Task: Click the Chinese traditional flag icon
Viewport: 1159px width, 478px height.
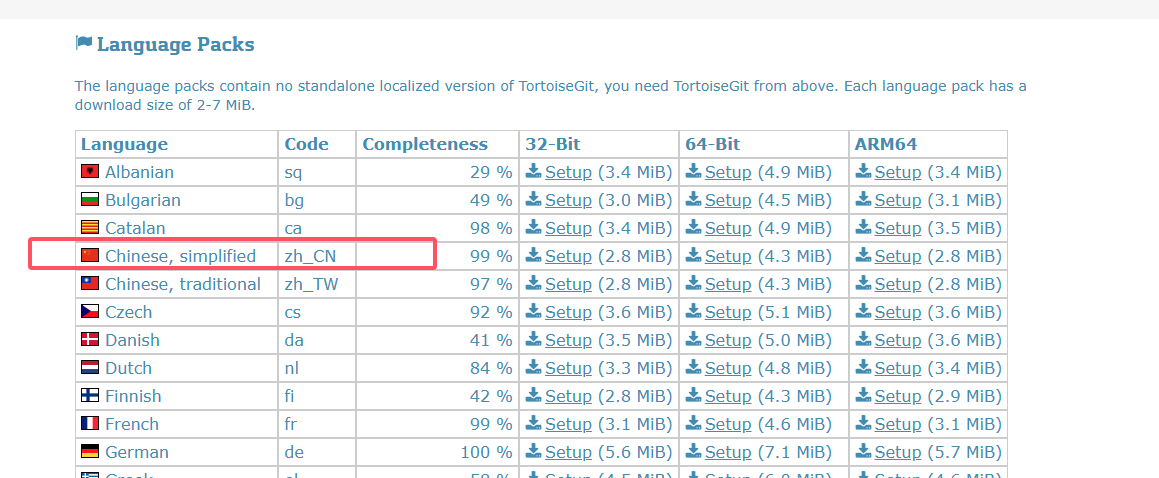Action: 89,284
